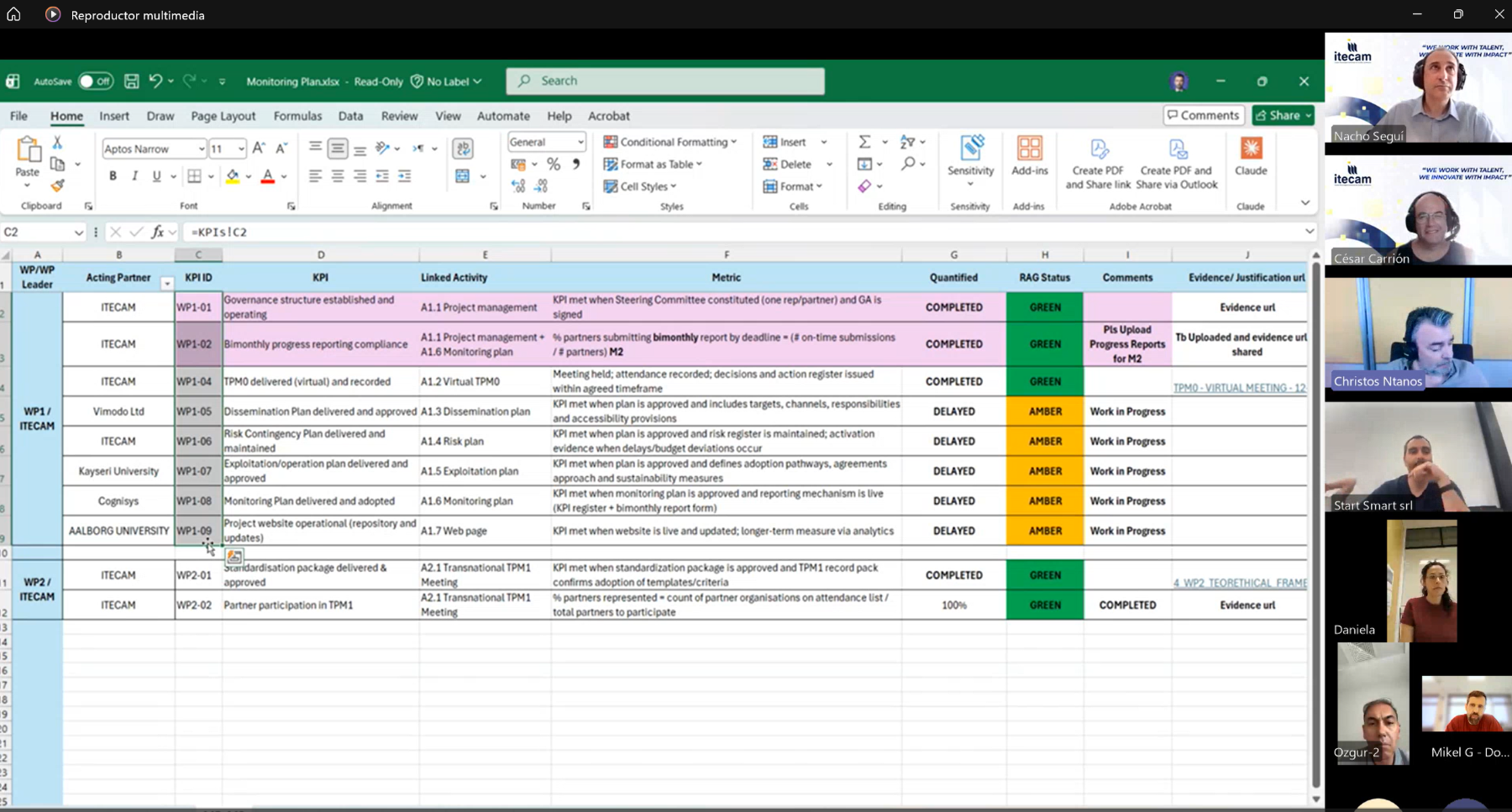Switch to the Insert tab

point(114,116)
